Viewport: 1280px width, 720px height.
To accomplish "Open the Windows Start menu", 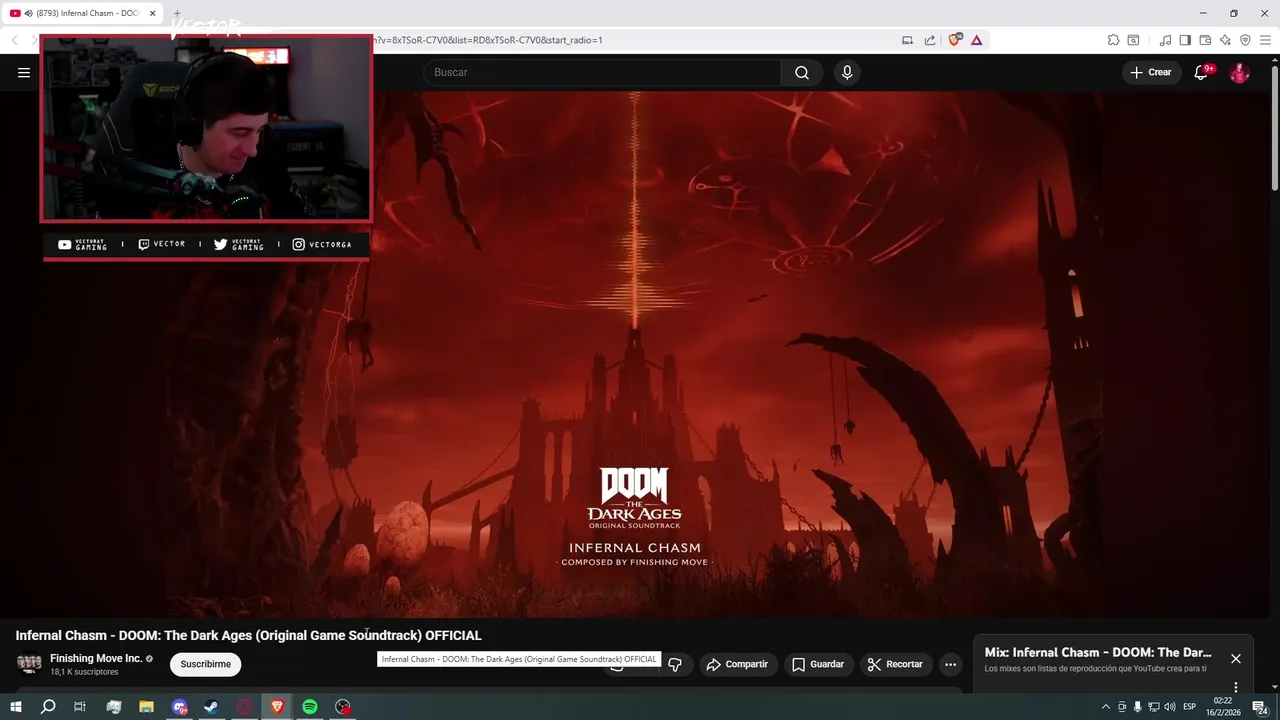I will (16, 707).
